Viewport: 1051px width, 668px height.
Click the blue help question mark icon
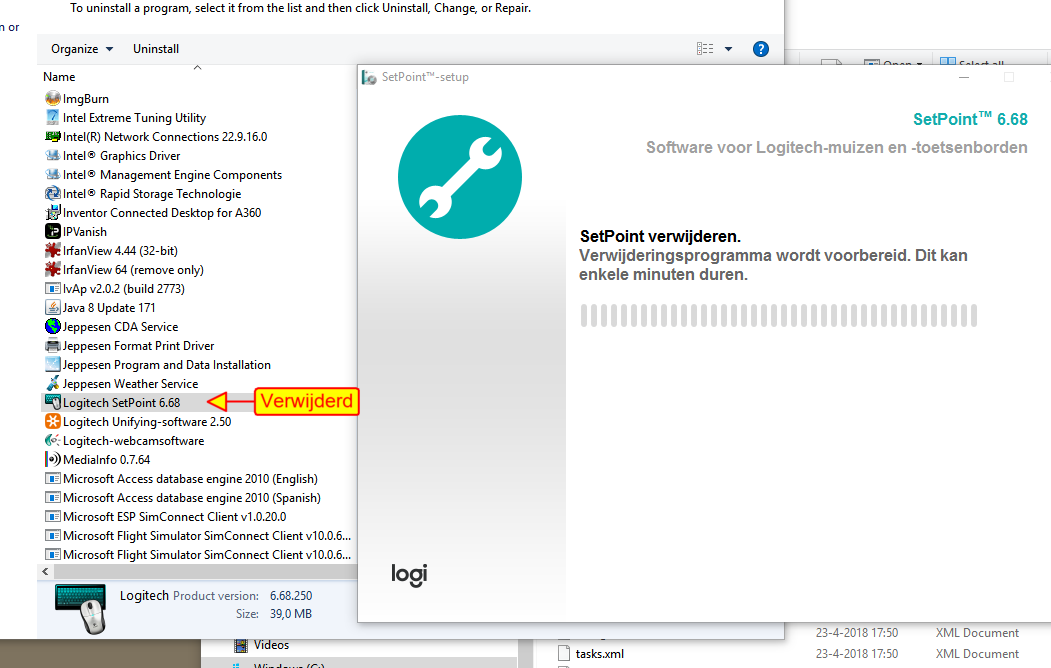pyautogui.click(x=761, y=49)
